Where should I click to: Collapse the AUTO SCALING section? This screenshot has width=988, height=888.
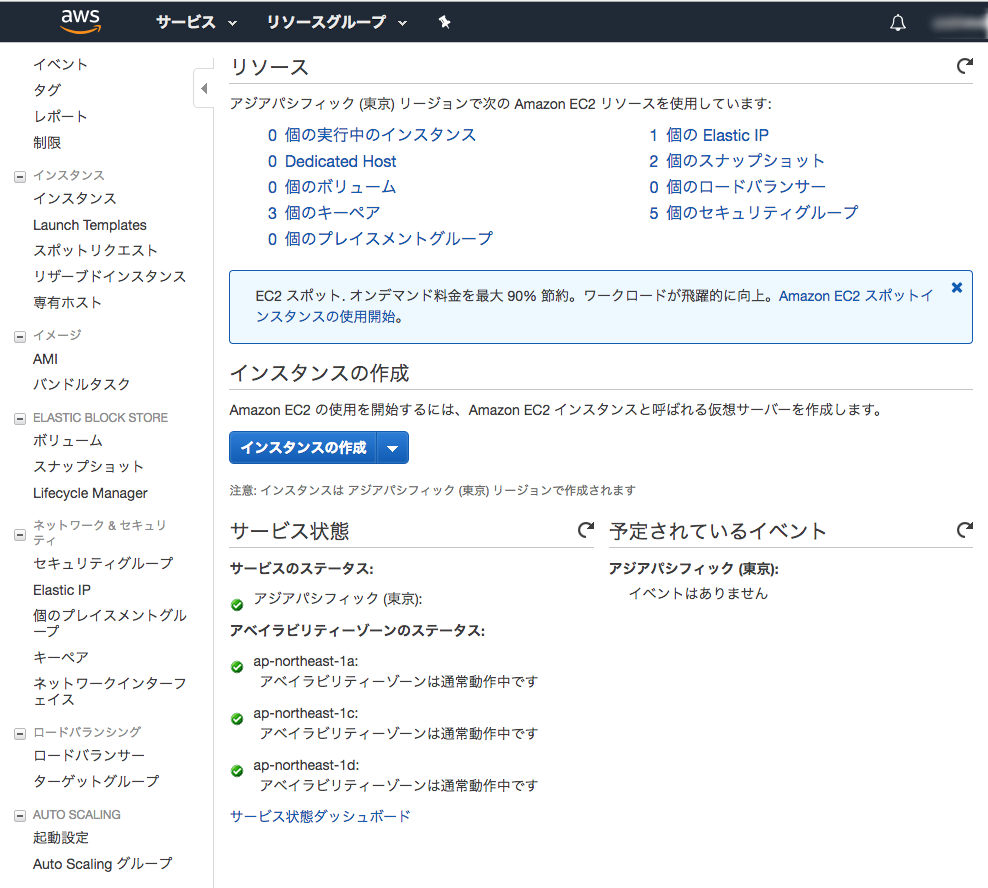(x=20, y=816)
